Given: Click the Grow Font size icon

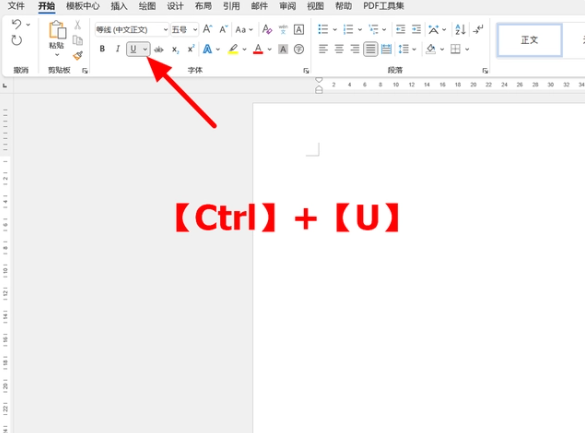Looking at the screenshot, I should point(207,29).
